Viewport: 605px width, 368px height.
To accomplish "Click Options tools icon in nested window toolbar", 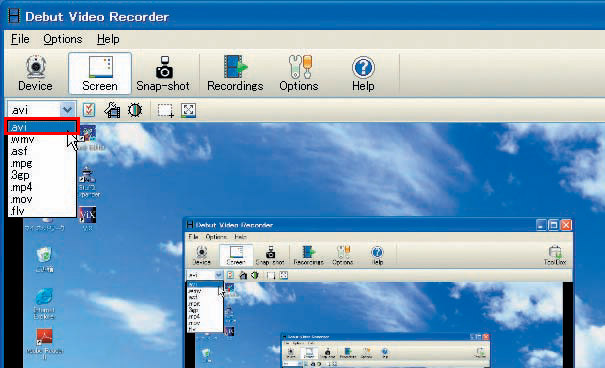I will 343,255.
